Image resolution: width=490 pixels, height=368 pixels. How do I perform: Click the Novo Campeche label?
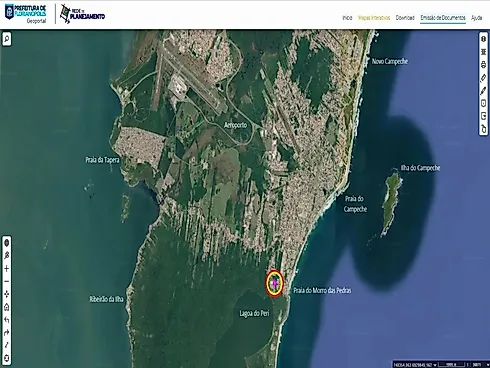click(390, 61)
